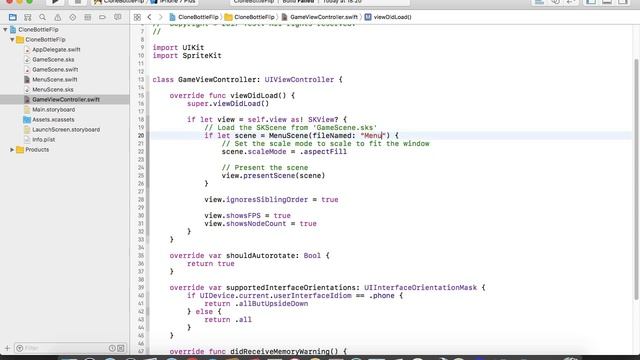Open the Report navigator speech-bubble icon

[x=118, y=17]
